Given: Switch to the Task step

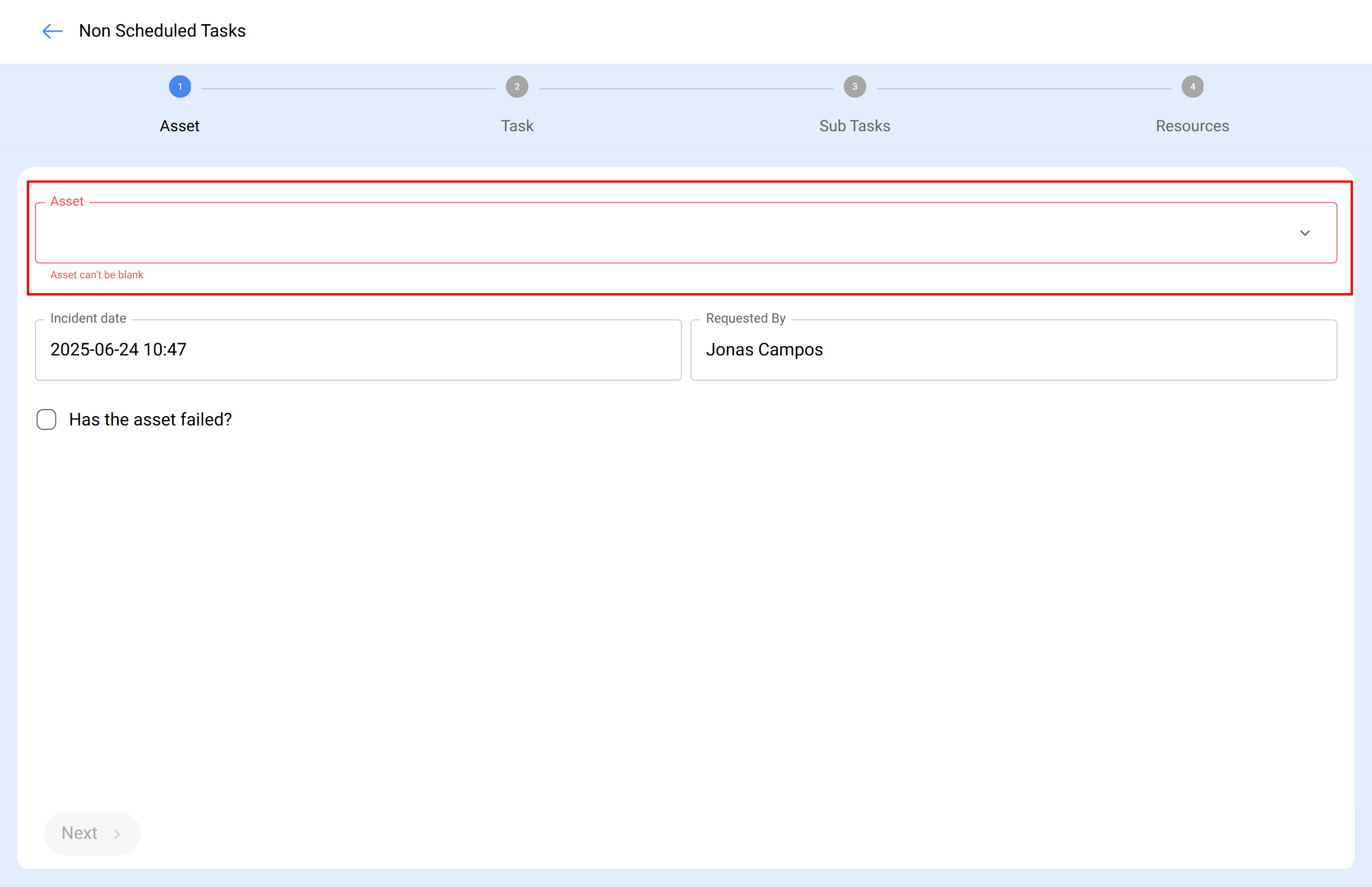Looking at the screenshot, I should coord(517,126).
